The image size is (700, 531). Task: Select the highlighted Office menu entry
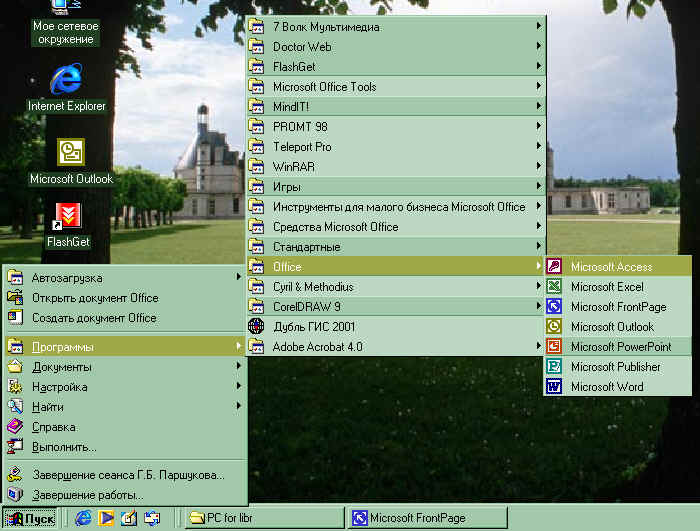(396, 267)
